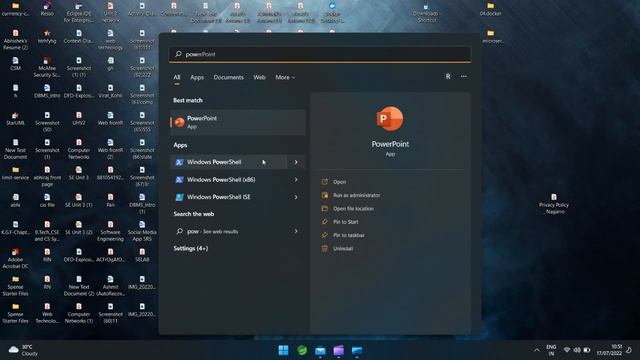Show hidden tray icons chevron
The image size is (640, 360).
click(x=536, y=350)
